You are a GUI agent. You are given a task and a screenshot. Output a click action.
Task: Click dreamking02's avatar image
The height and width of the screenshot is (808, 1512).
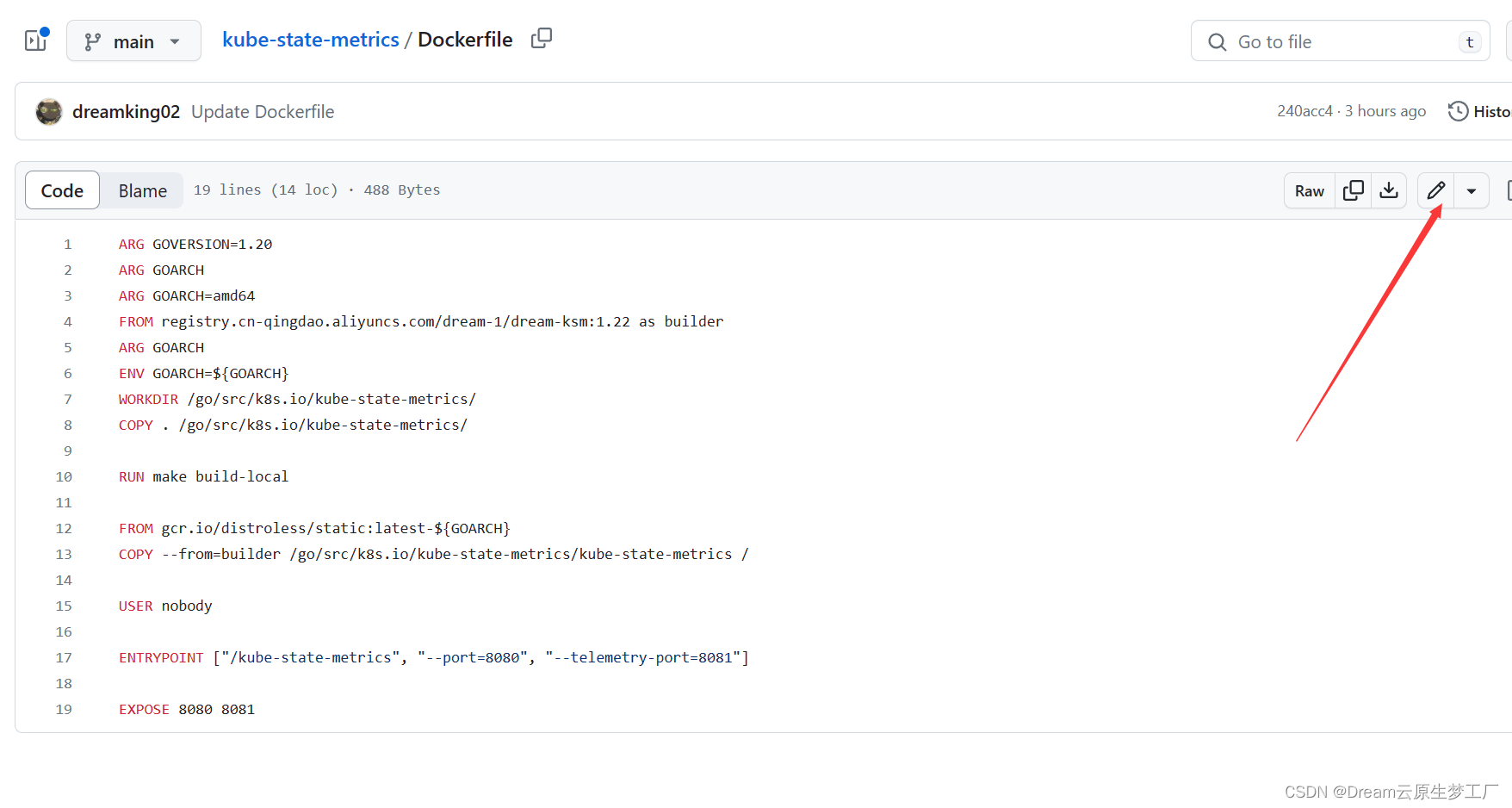(x=49, y=112)
